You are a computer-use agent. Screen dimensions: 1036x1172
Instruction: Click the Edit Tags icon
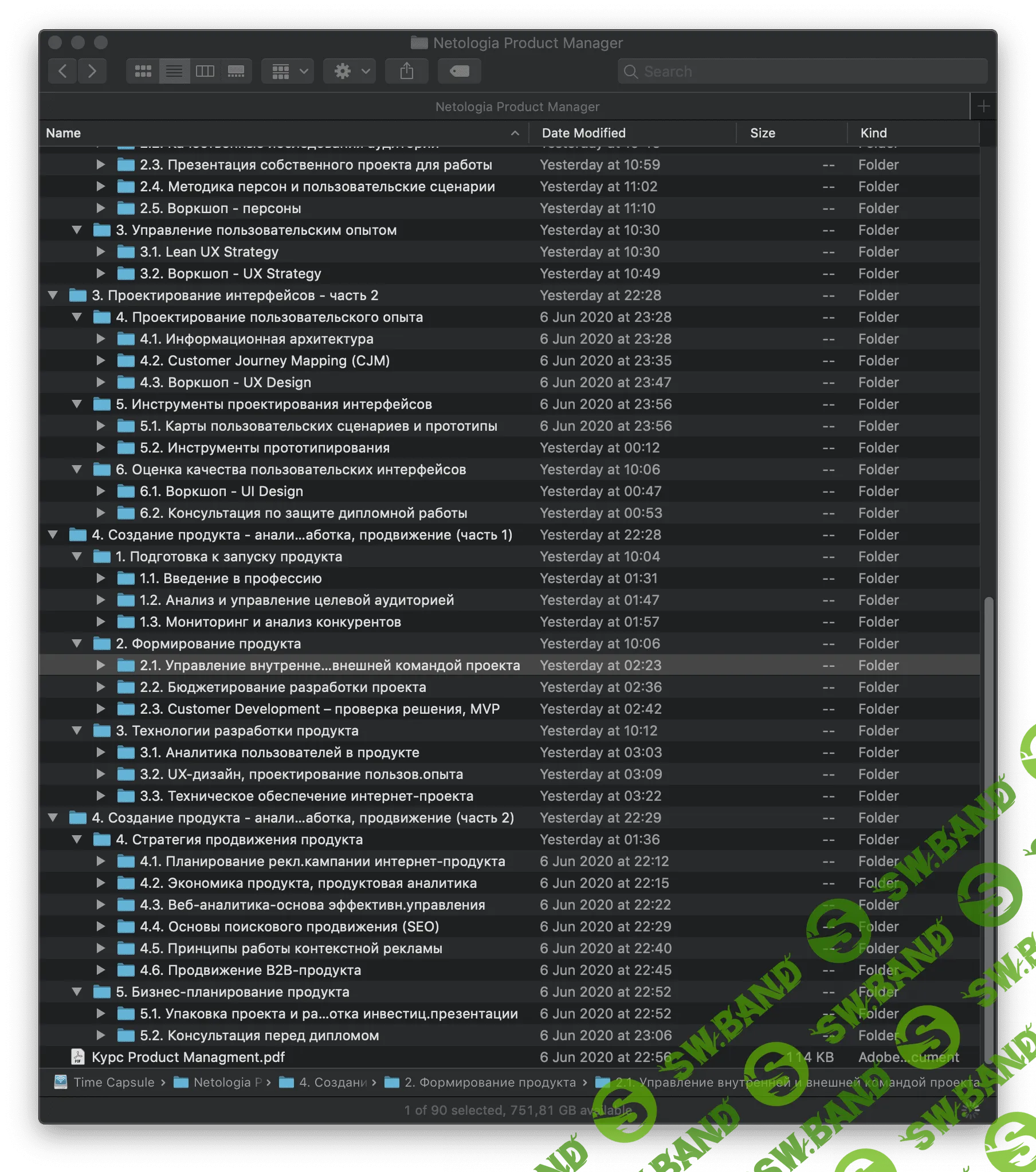coord(459,71)
